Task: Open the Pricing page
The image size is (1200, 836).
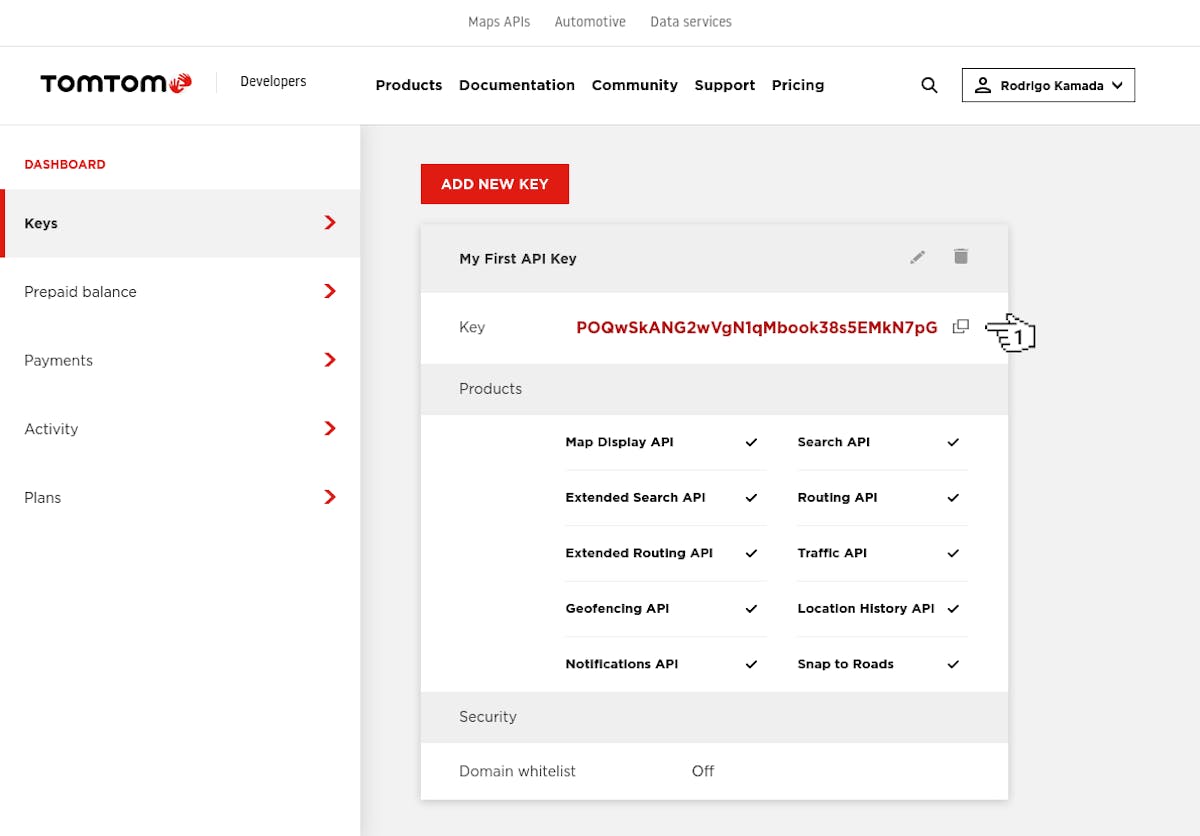Action: coord(797,85)
